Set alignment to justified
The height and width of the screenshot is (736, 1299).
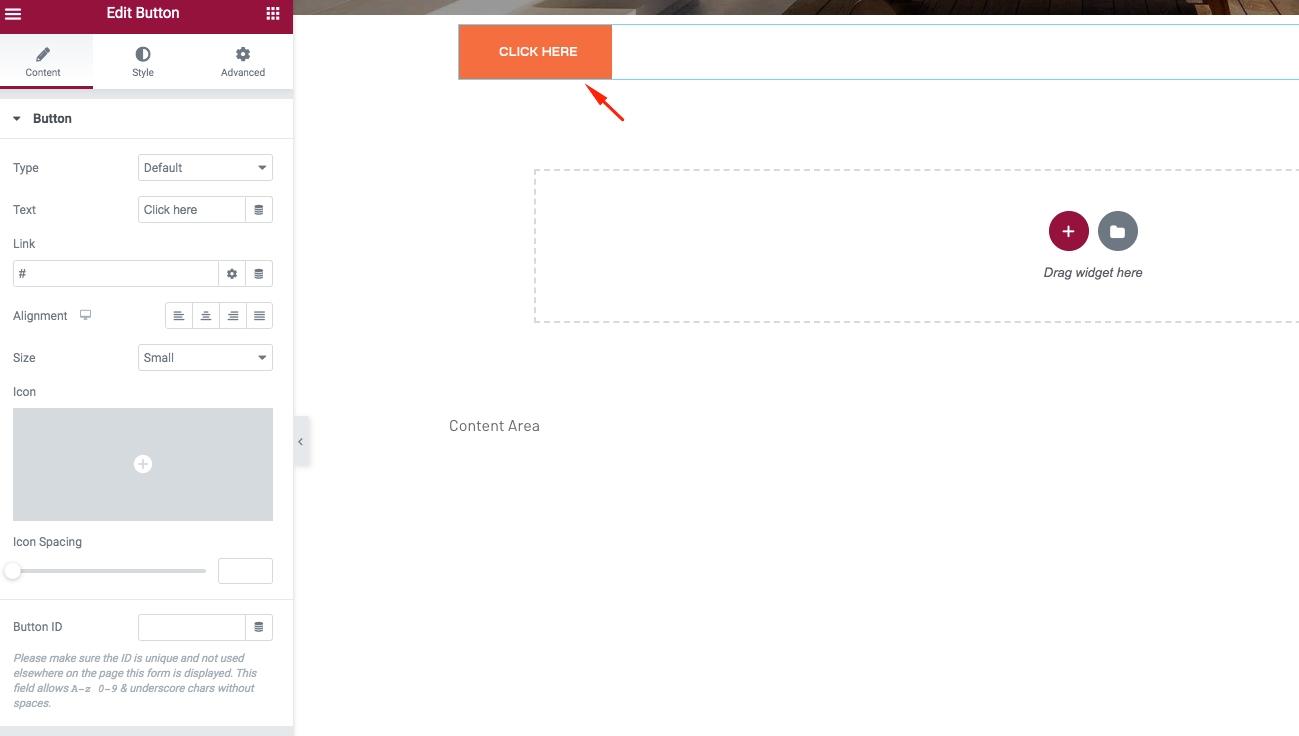pyautogui.click(x=259, y=316)
